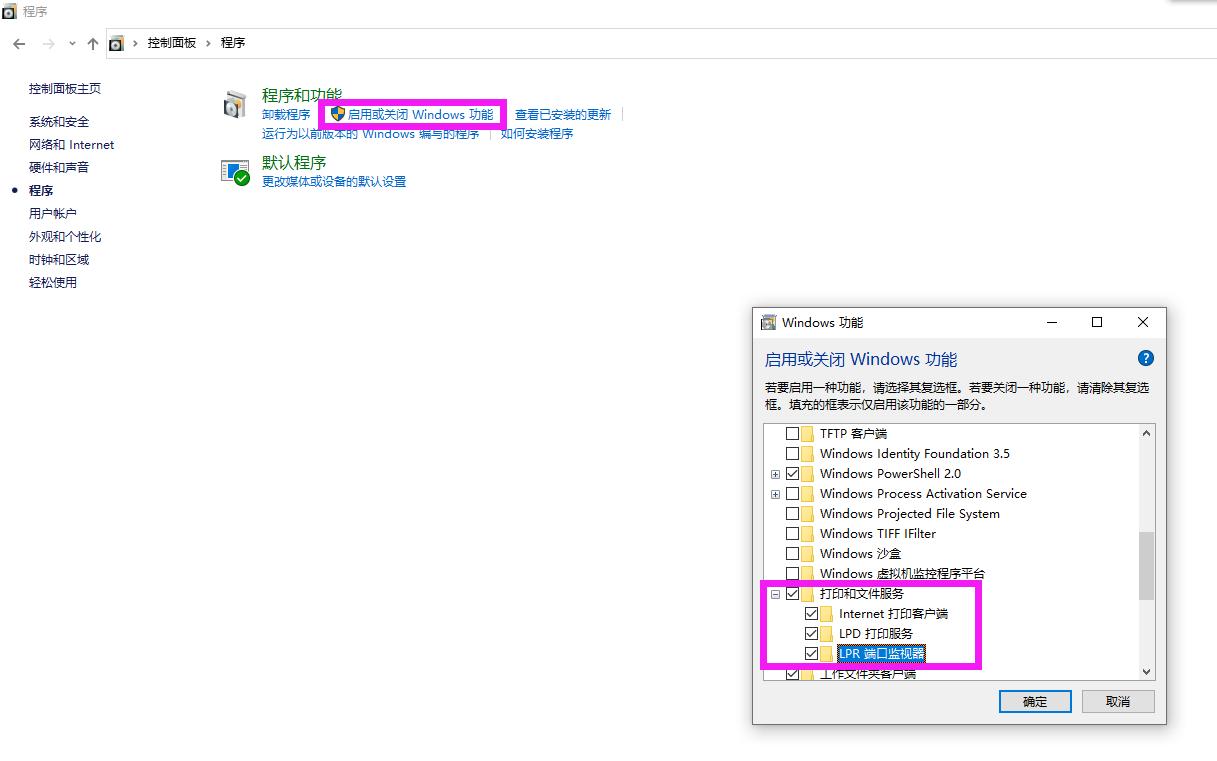The height and width of the screenshot is (761, 1217).
Task: Toggle Windows Identity Foundation 3.5 checkbox
Action: pos(793,454)
